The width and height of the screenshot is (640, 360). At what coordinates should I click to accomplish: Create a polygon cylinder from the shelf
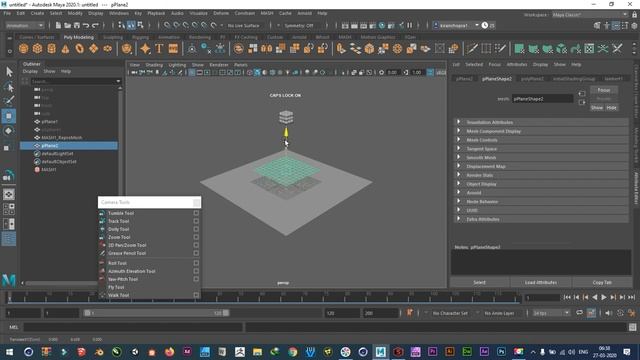pos(51,49)
